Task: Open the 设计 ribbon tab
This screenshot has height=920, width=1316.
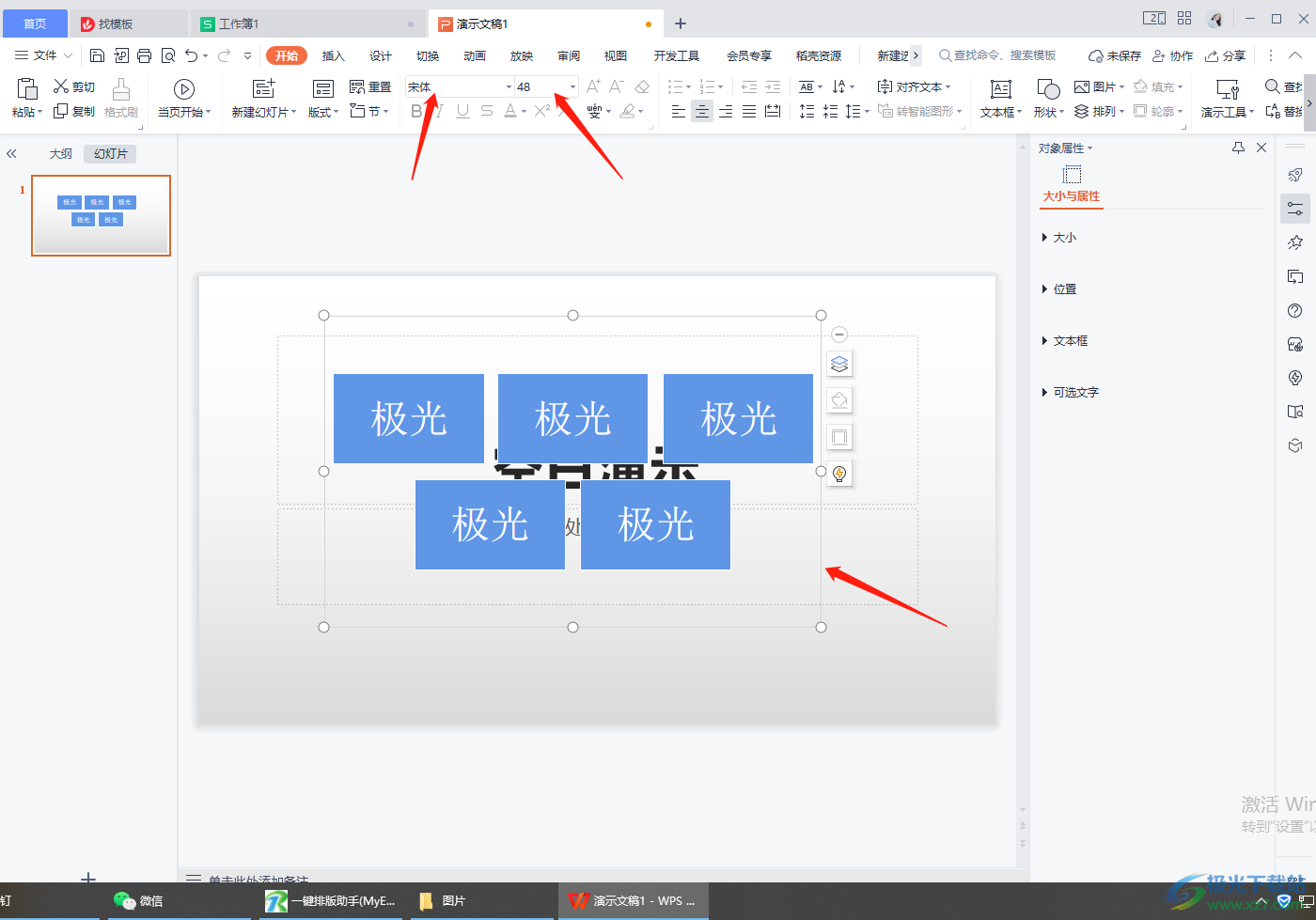Action: (381, 55)
